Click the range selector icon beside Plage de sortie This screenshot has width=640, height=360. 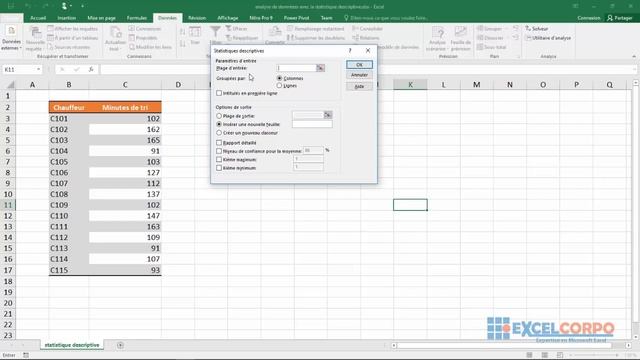(328, 115)
